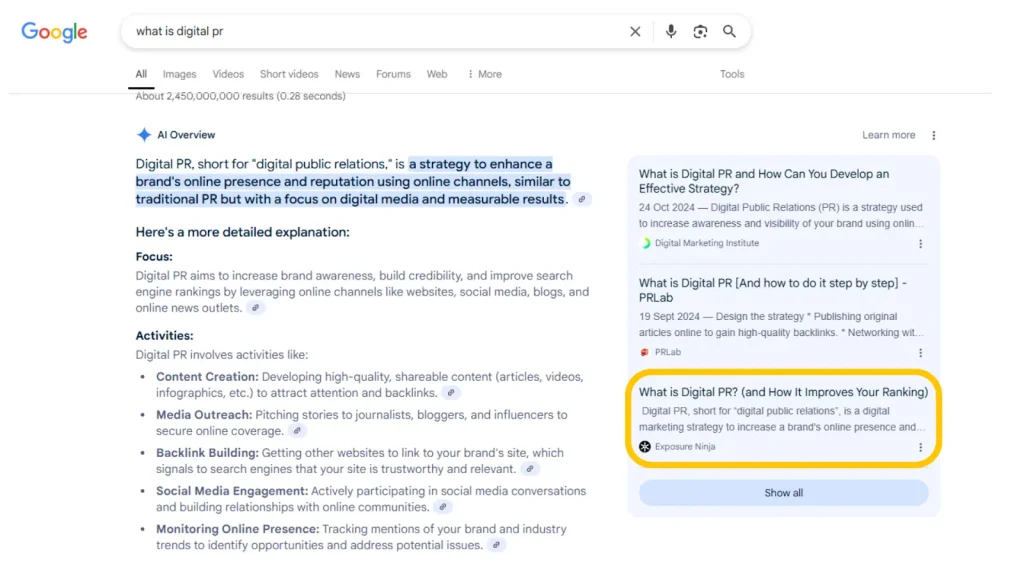Click the Exposure Ninja favicon
Viewport: 1024px width, 576px height.
tap(645, 447)
